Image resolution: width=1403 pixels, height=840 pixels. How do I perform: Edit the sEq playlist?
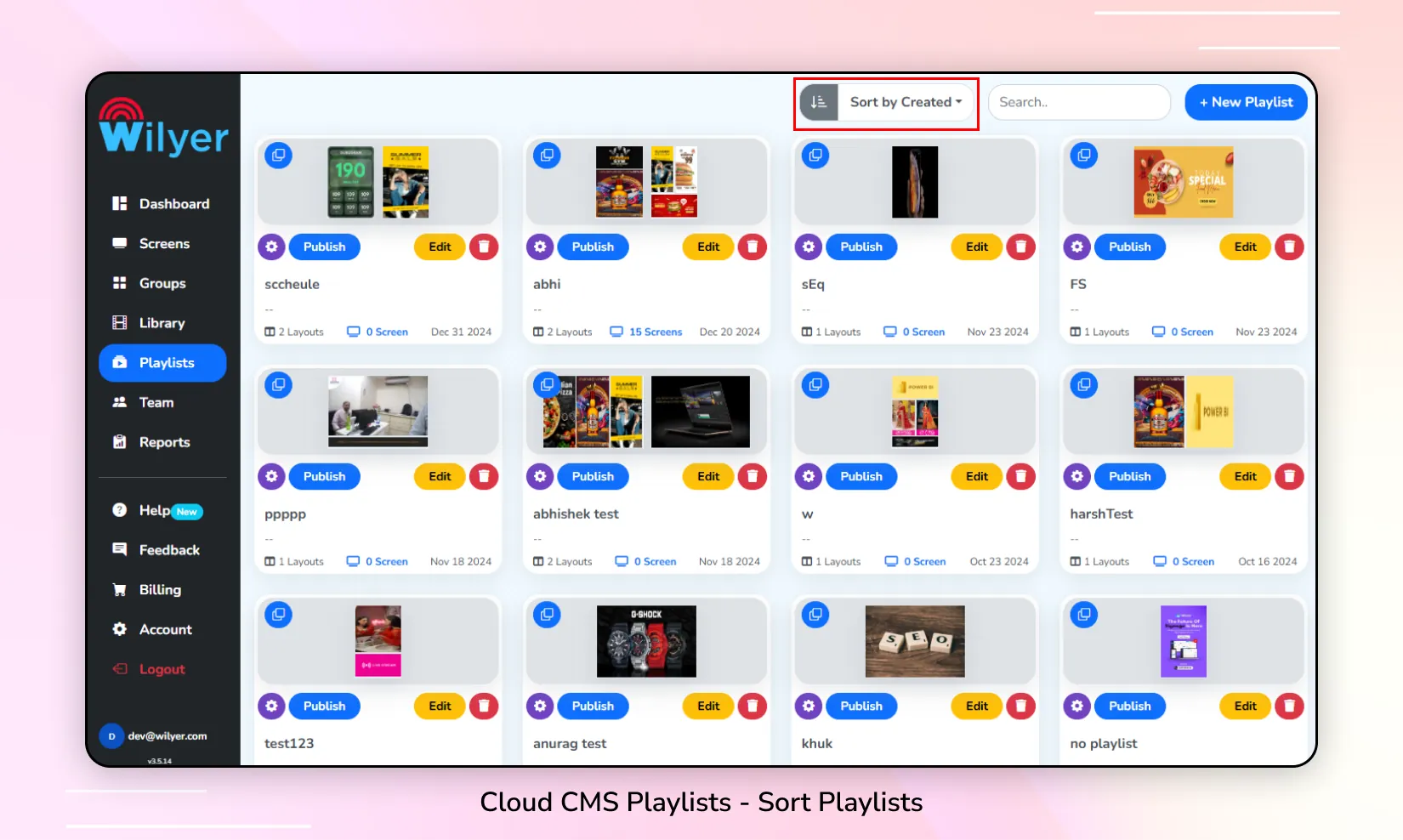(x=977, y=247)
